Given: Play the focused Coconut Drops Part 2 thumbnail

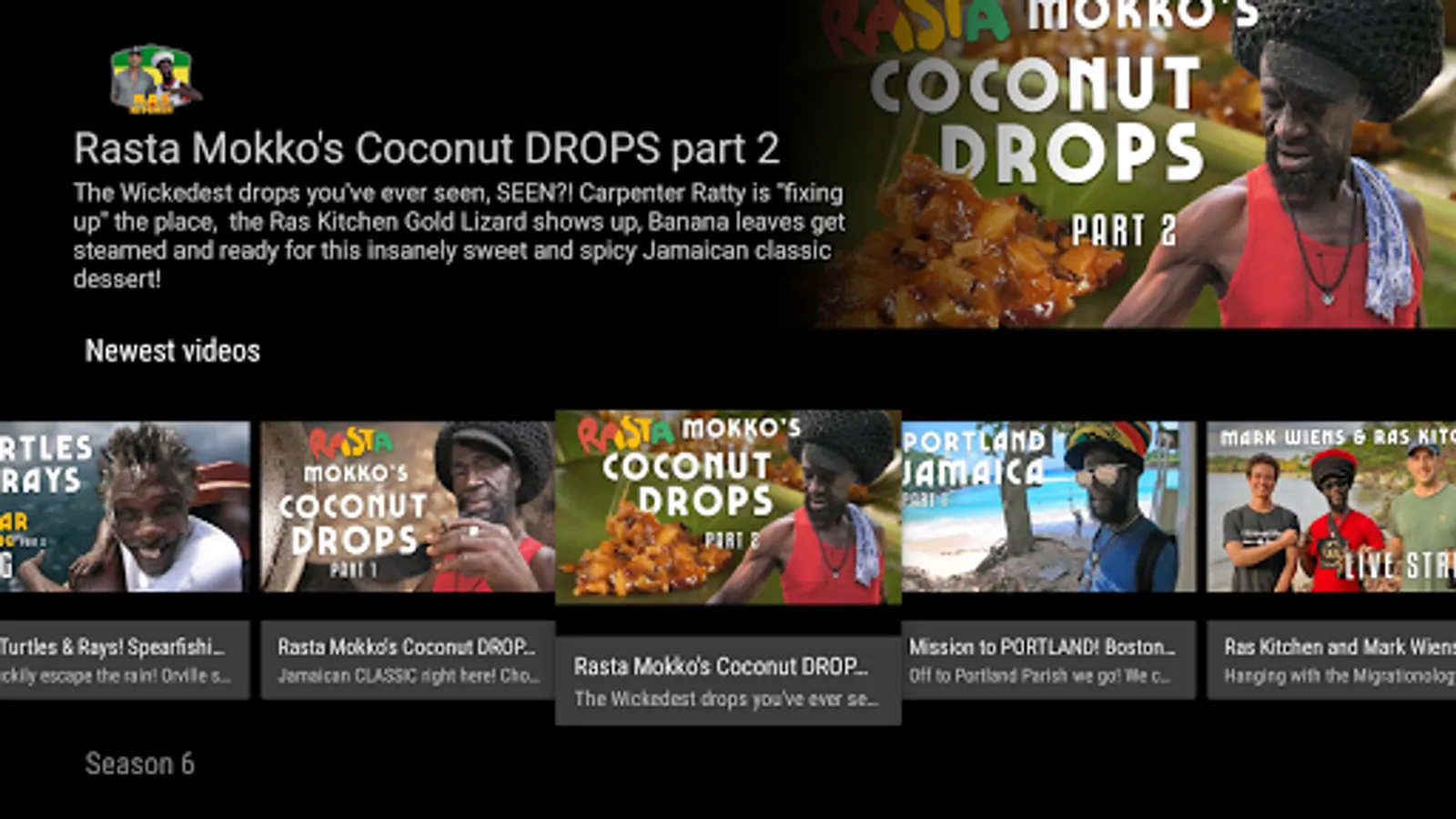Looking at the screenshot, I should [728, 507].
